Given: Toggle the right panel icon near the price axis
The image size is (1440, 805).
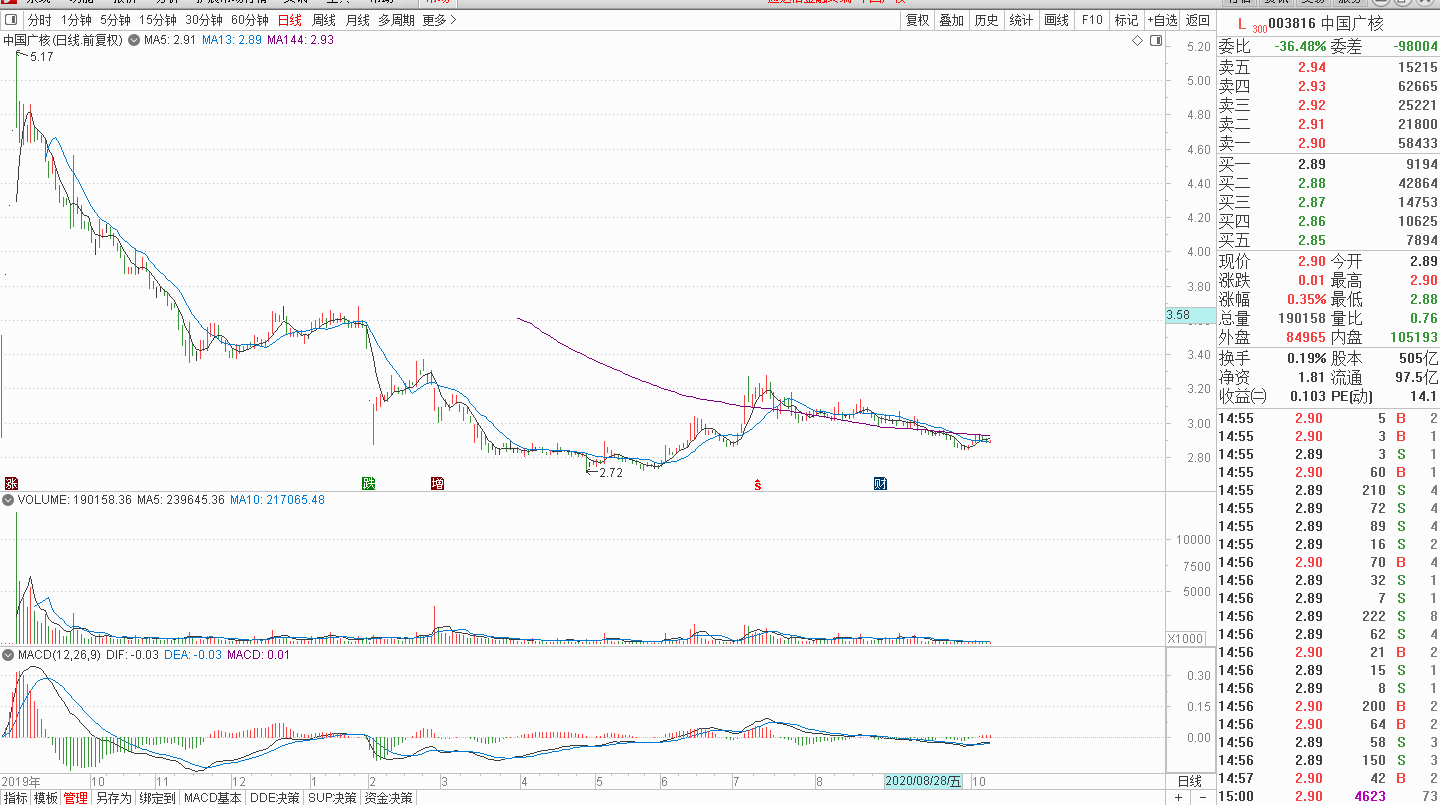Looking at the screenshot, I should [x=1156, y=41].
